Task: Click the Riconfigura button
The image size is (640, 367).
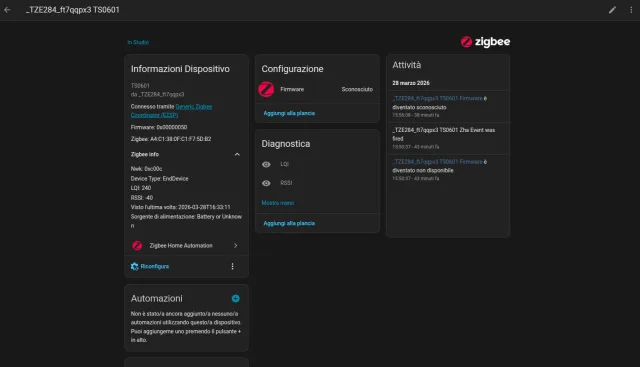Action: tap(150, 267)
